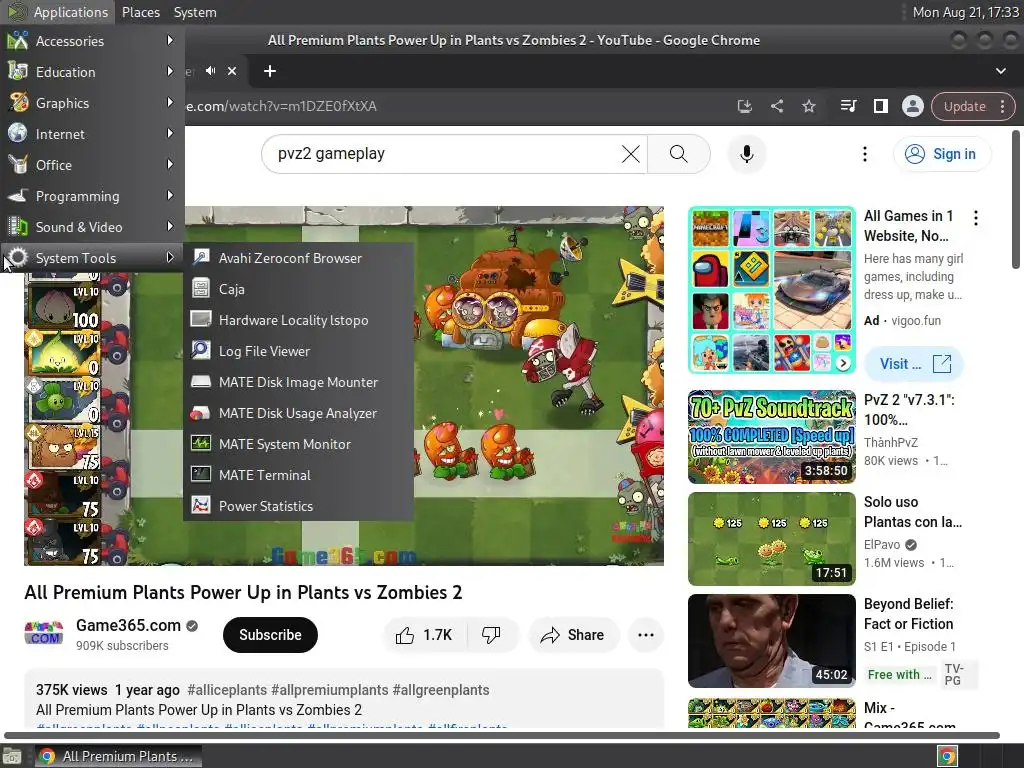Click the date and time clock

click(x=965, y=12)
